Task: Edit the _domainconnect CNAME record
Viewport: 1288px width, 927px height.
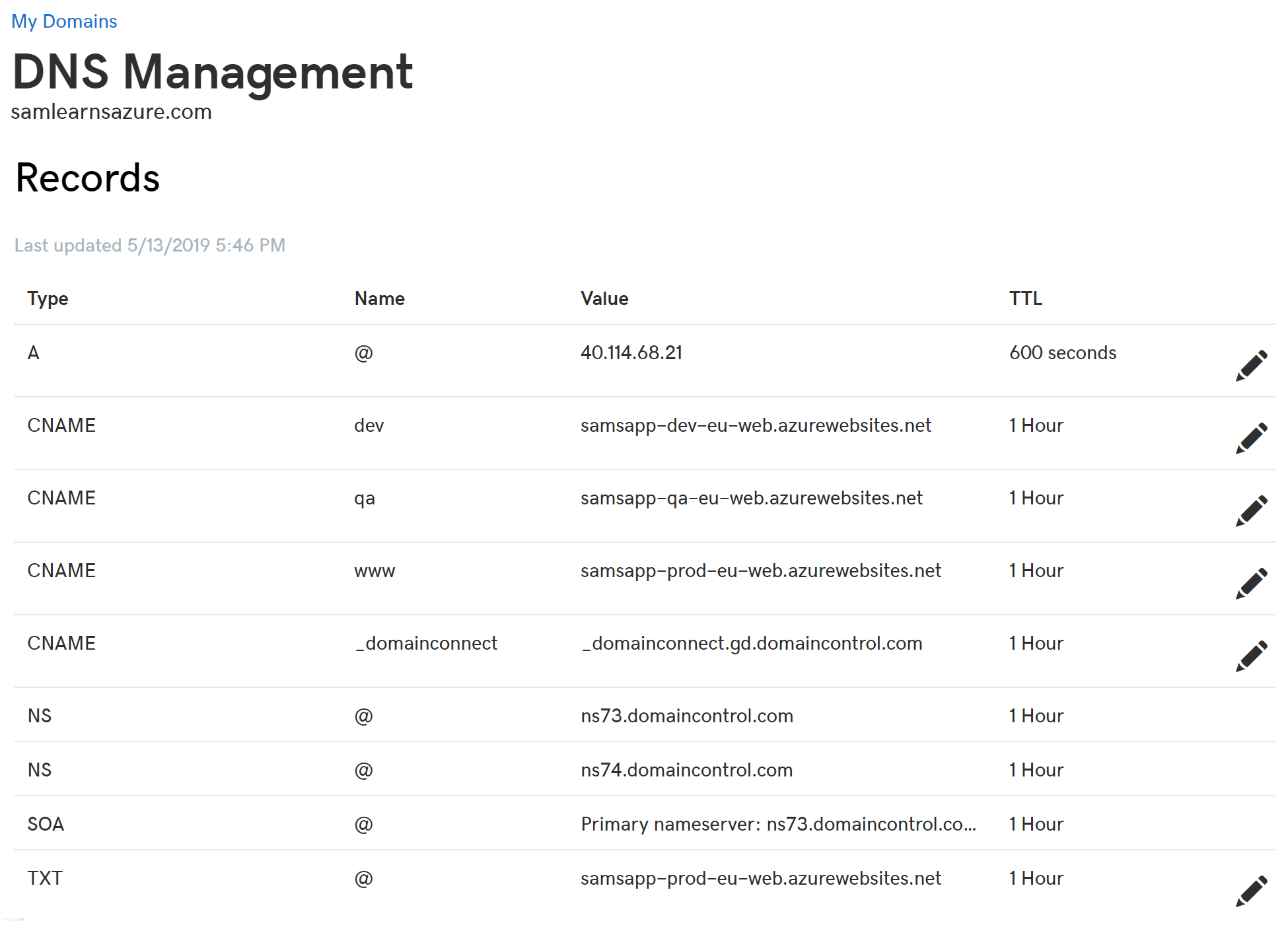Action: pyautogui.click(x=1251, y=656)
